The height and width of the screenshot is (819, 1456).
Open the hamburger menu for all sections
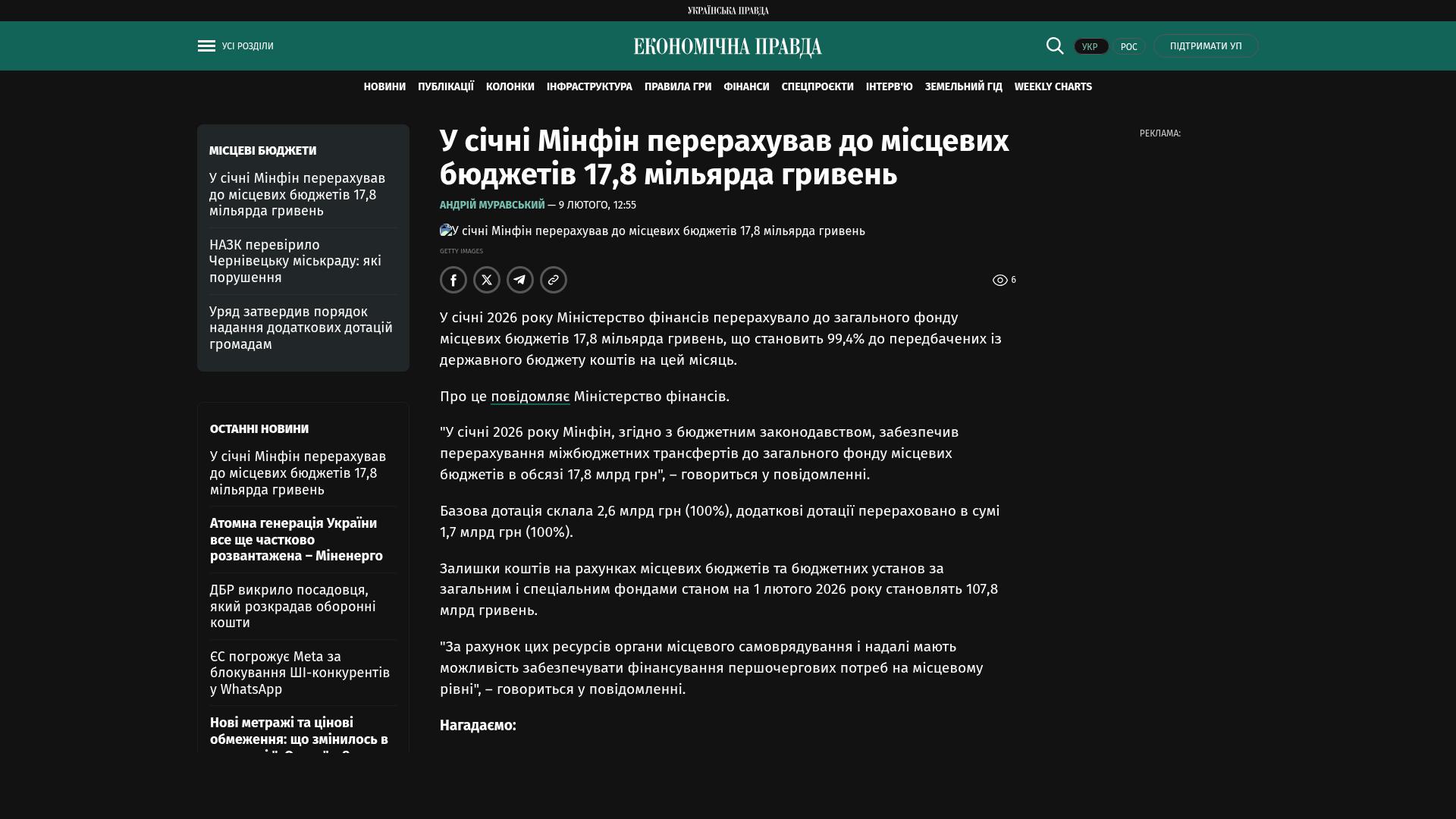206,46
